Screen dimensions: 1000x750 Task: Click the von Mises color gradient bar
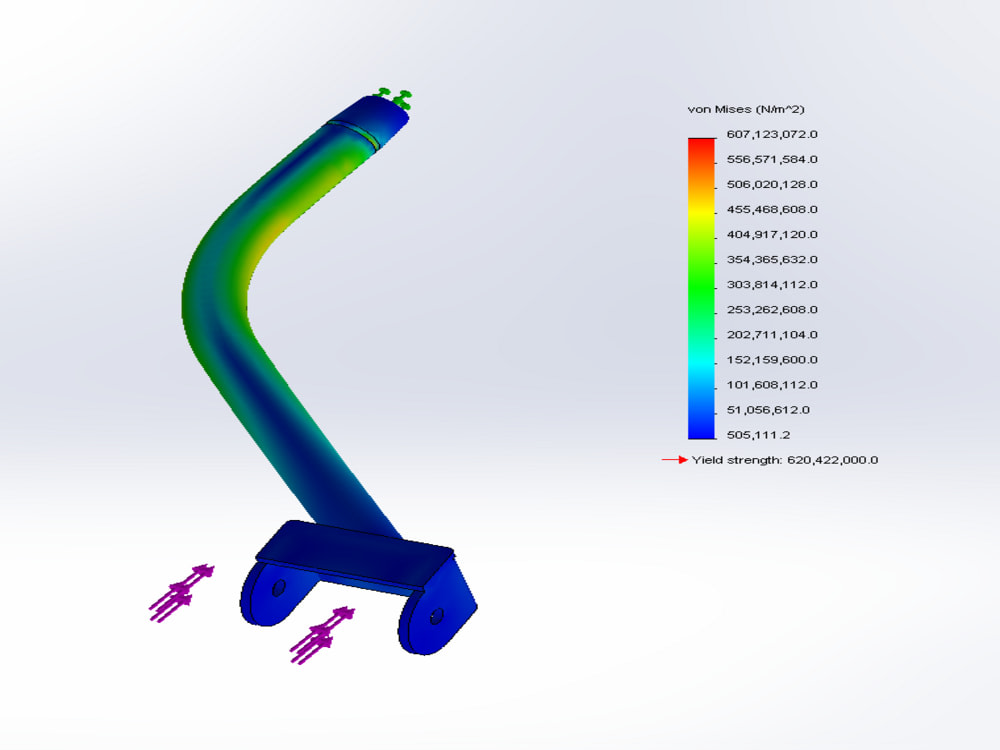701,288
